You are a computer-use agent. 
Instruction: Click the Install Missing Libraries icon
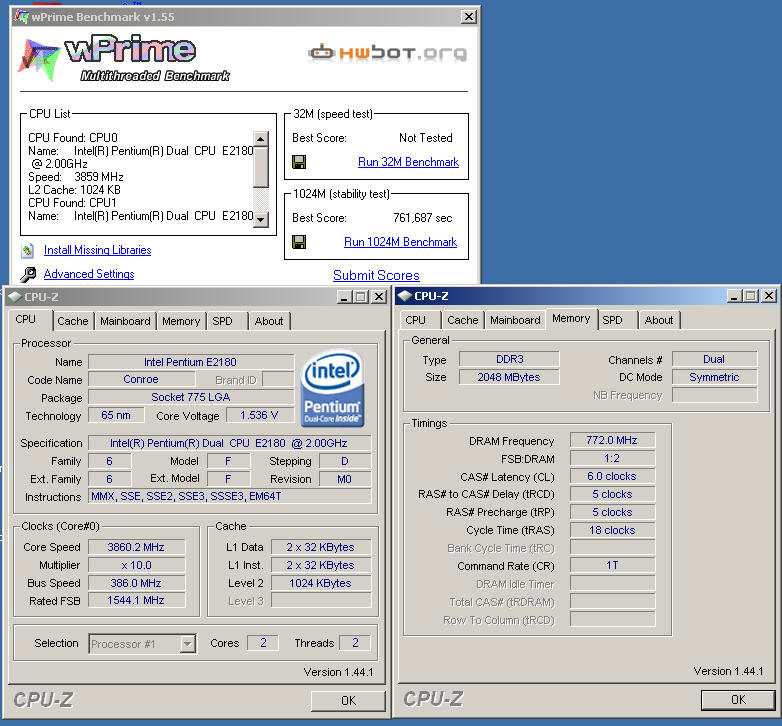click(x=27, y=250)
